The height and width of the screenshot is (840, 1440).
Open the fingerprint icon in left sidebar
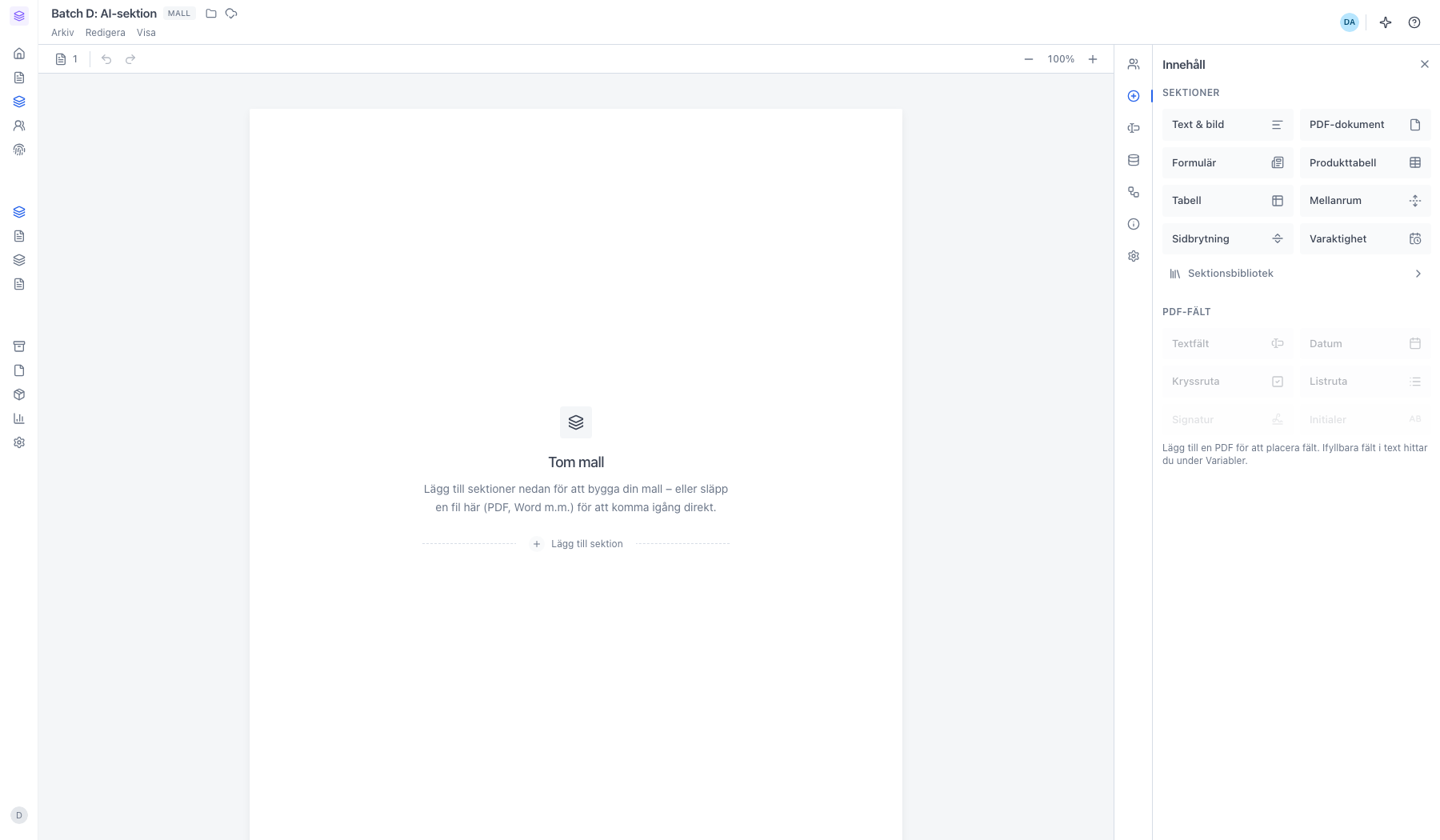pyautogui.click(x=19, y=150)
